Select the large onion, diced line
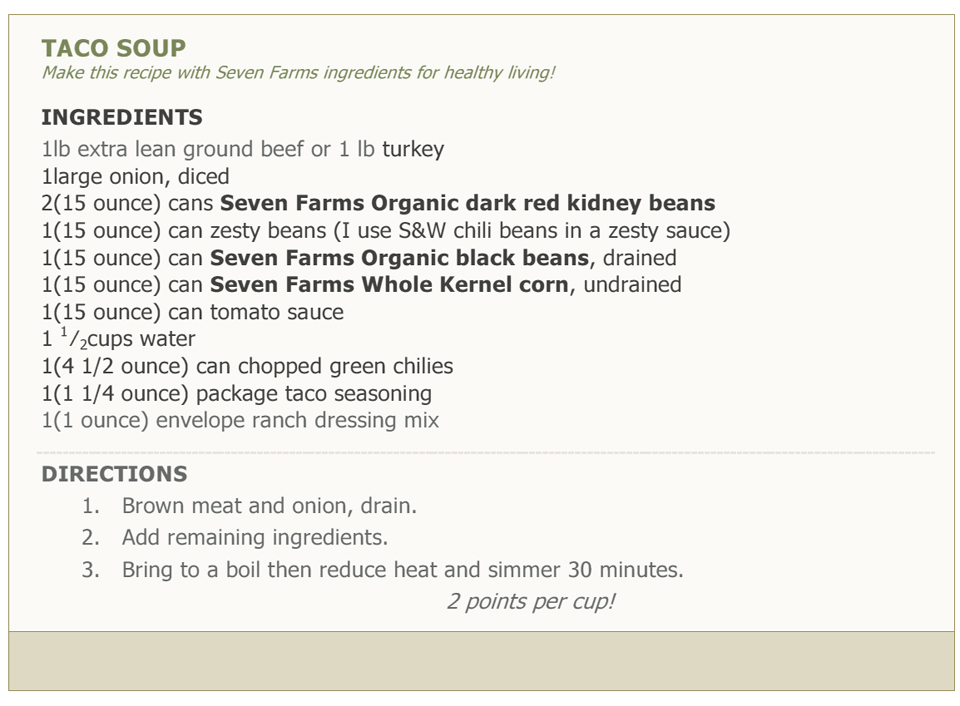The width and height of the screenshot is (960, 706). (135, 177)
